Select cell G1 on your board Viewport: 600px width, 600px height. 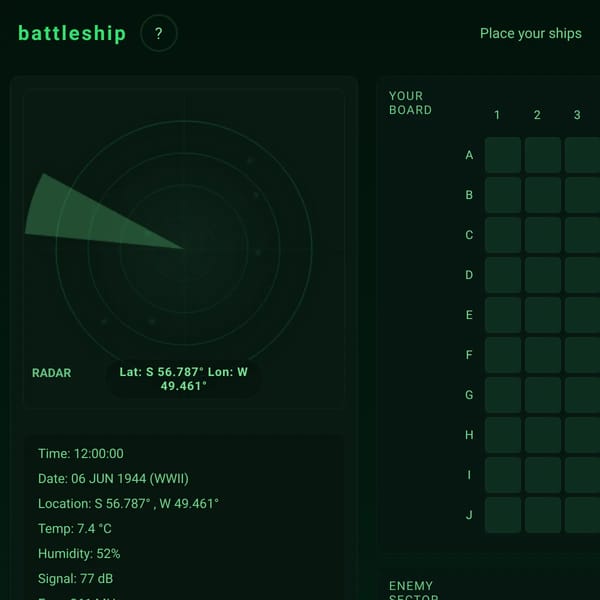coord(503,395)
